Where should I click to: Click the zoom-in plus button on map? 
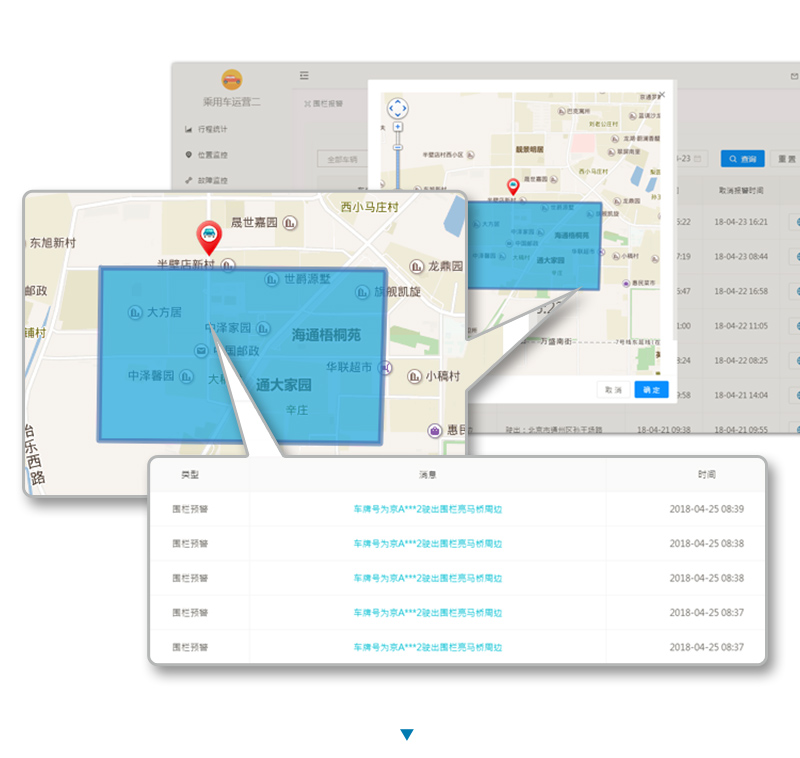click(x=397, y=127)
